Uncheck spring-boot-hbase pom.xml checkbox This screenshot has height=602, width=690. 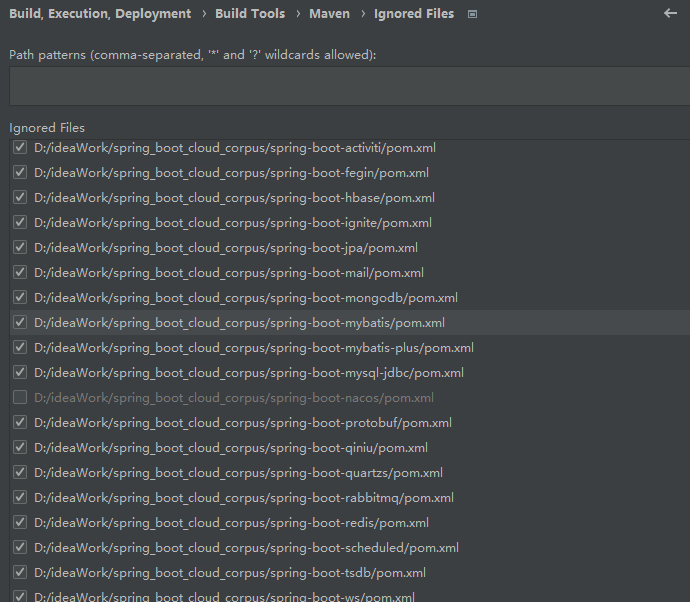20,198
